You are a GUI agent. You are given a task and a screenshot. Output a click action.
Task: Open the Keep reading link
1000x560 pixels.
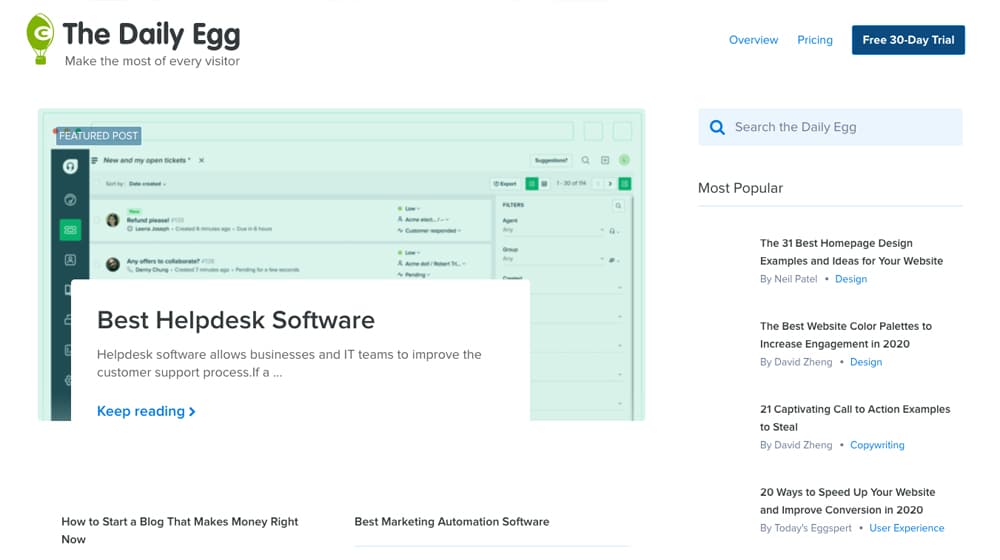pyautogui.click(x=146, y=411)
